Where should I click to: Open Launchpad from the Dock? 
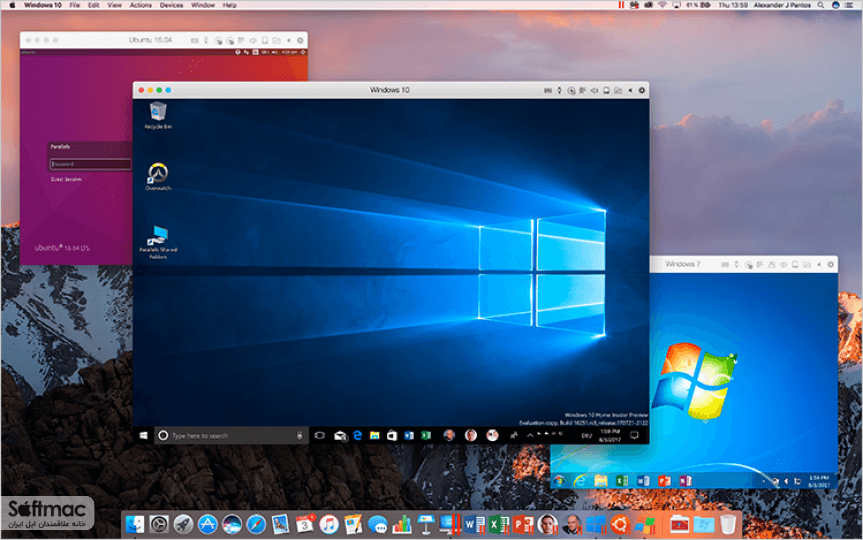pyautogui.click(x=183, y=524)
